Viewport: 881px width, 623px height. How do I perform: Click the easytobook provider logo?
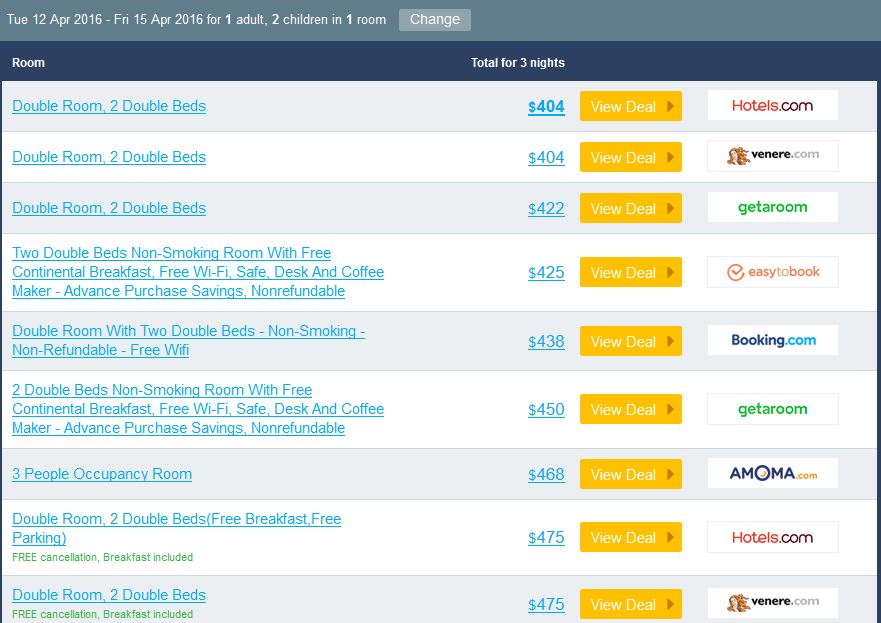[x=772, y=272]
